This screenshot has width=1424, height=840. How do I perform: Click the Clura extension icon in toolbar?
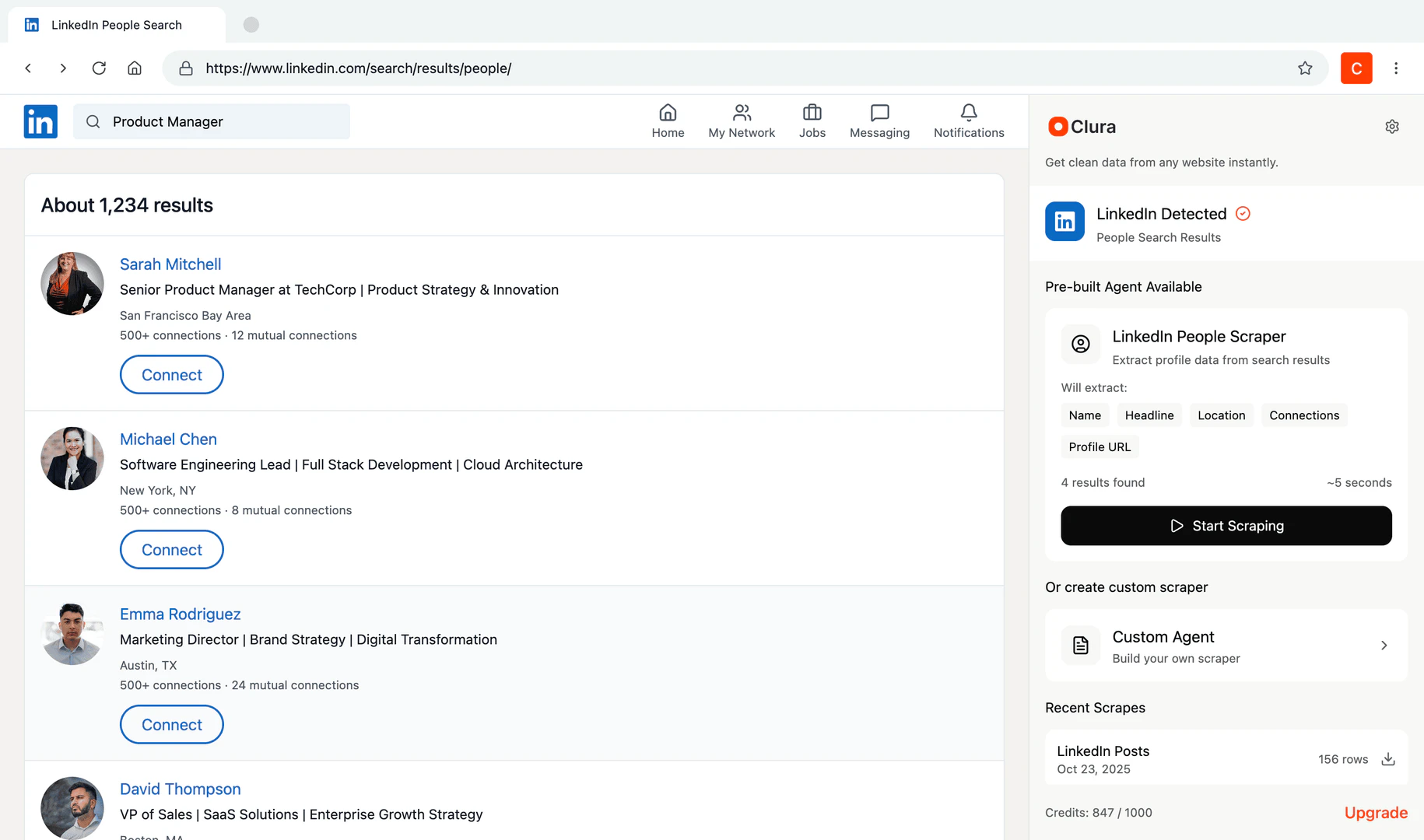click(x=1356, y=68)
